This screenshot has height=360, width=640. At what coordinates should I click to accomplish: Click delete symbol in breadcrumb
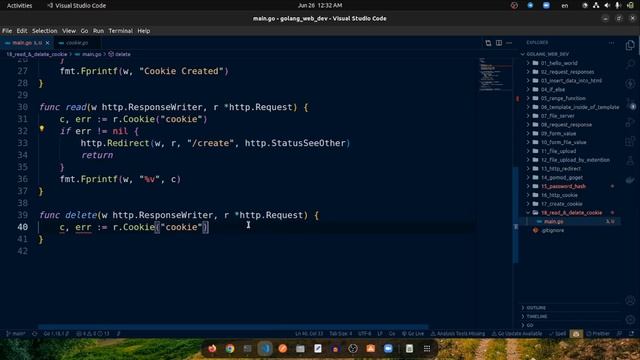(120, 54)
